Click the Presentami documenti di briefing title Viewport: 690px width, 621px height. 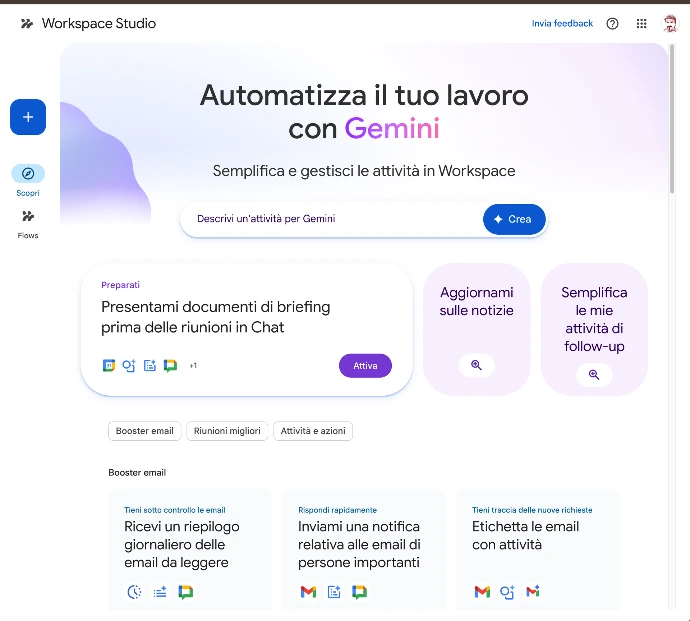click(x=216, y=317)
